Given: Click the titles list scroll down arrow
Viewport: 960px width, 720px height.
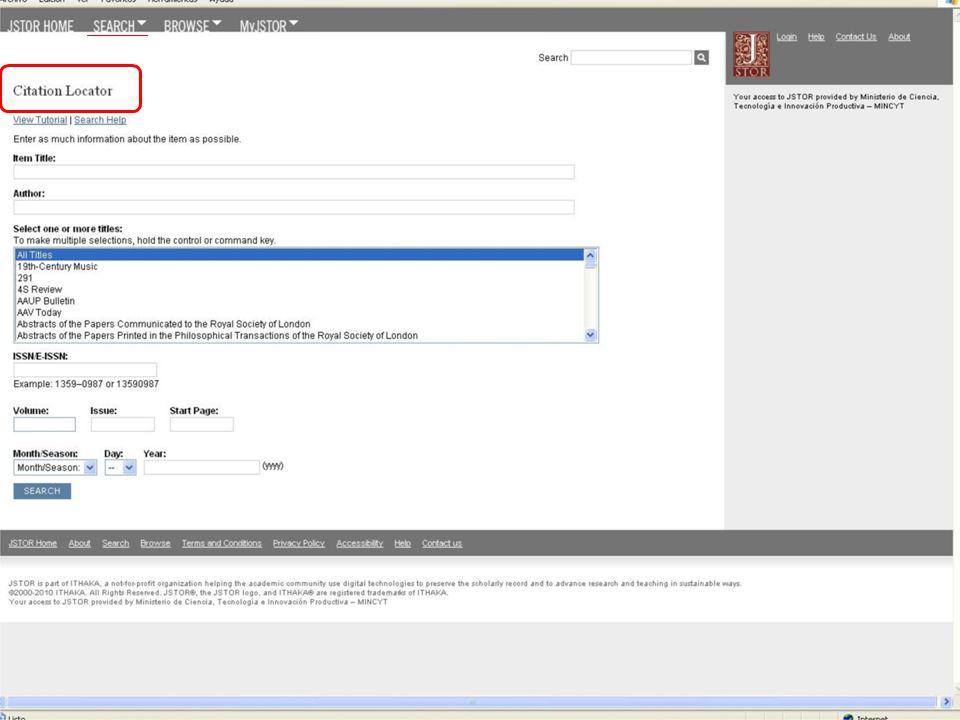Looking at the screenshot, I should point(590,335).
